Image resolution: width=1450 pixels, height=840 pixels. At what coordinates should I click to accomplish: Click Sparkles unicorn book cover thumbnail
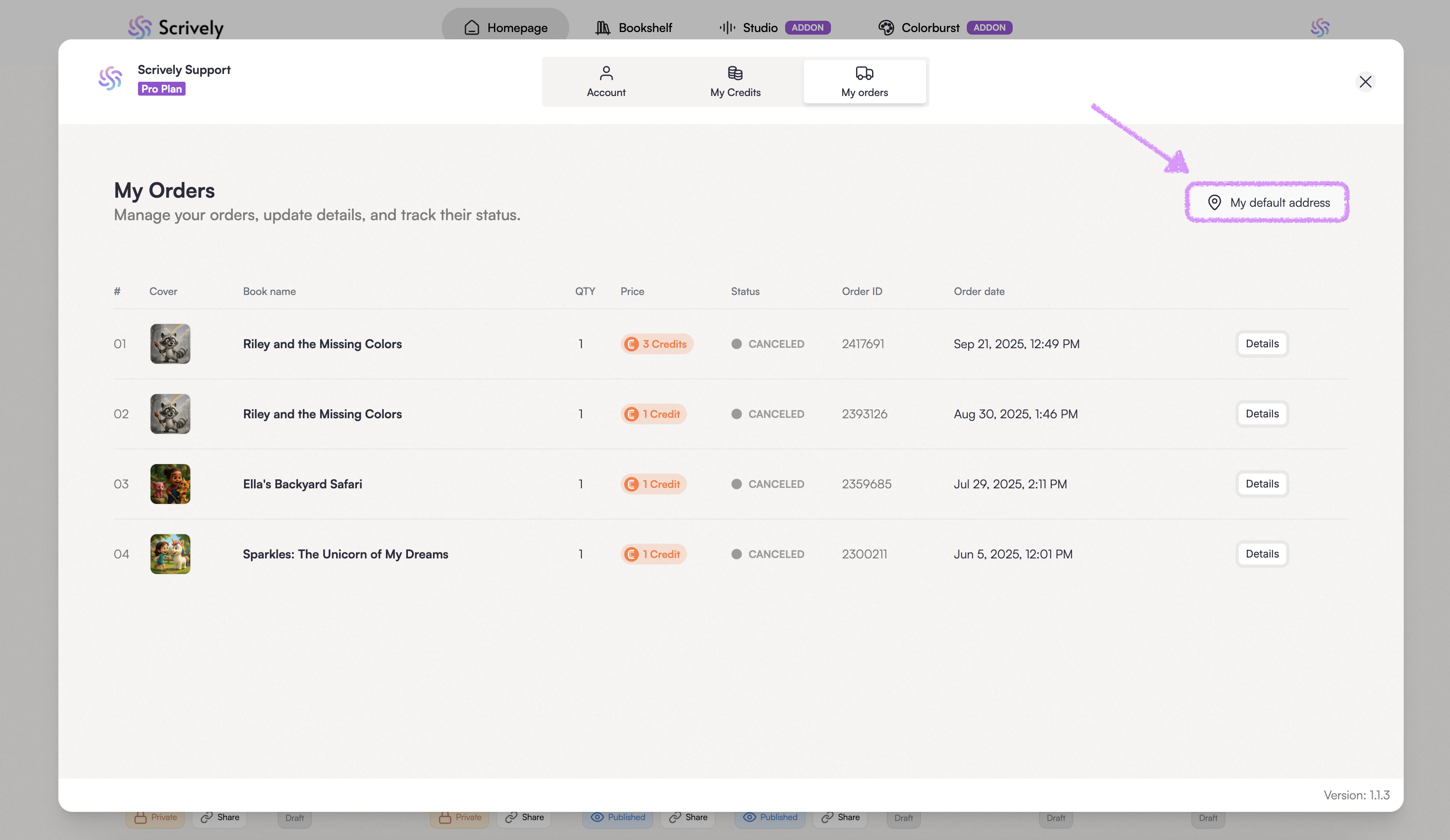[x=170, y=554]
